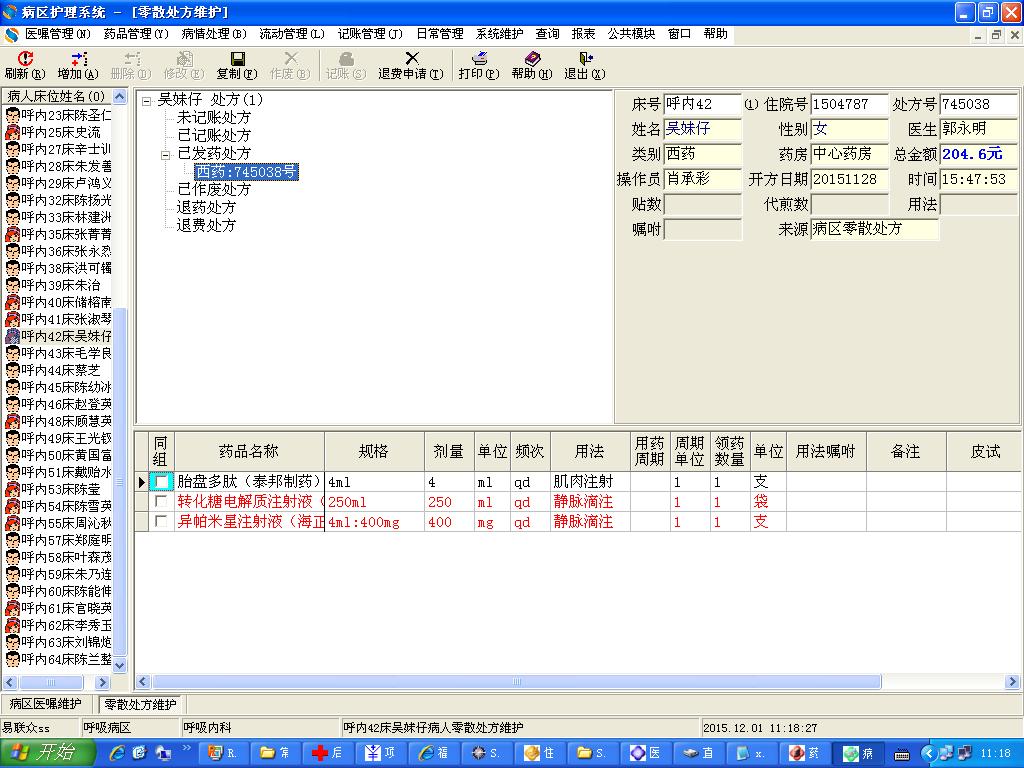Collapse the 吴妹仔 处方(1) tree node
This screenshot has width=1024, height=768.
point(147,101)
